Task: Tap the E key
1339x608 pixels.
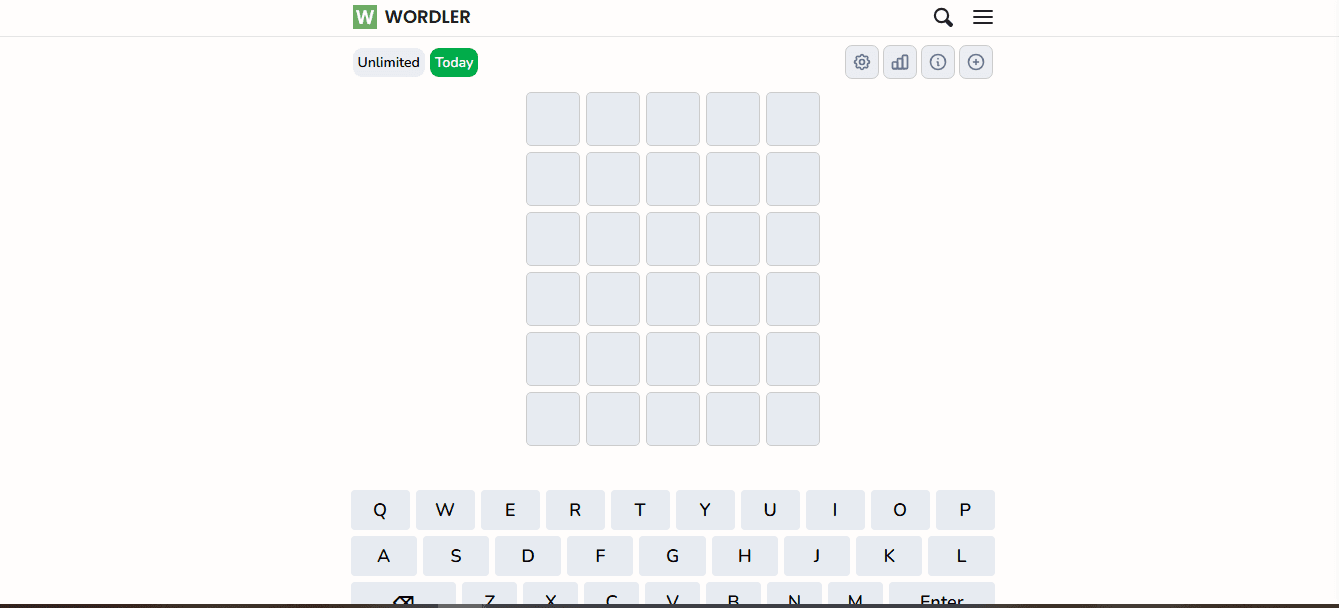Action: pyautogui.click(x=510, y=510)
